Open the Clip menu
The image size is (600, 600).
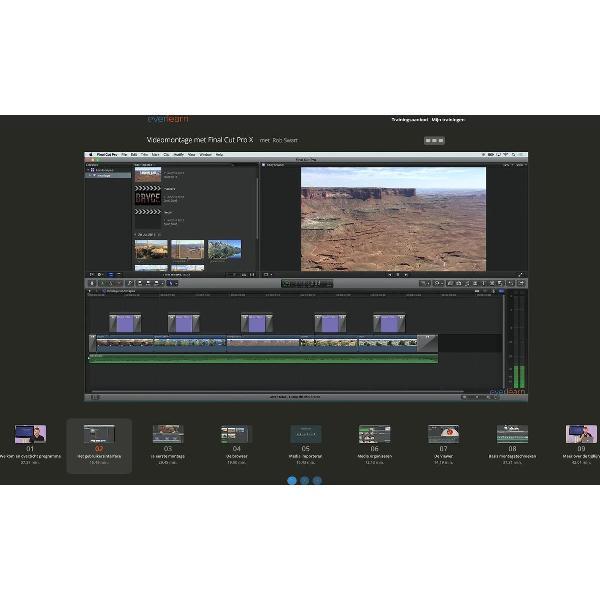tap(166, 155)
